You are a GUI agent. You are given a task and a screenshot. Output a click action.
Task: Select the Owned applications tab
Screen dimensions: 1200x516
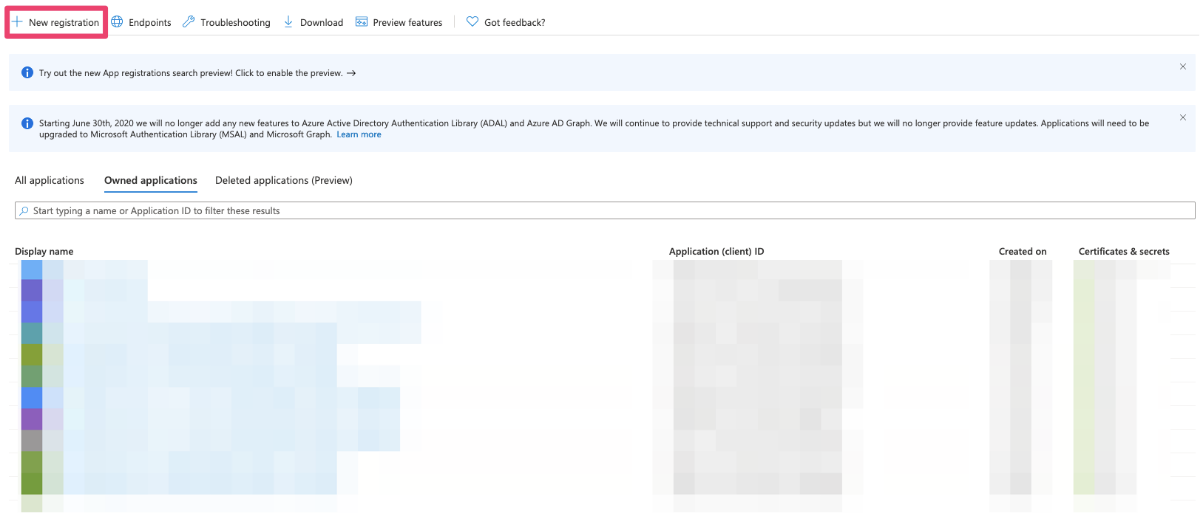coord(150,180)
